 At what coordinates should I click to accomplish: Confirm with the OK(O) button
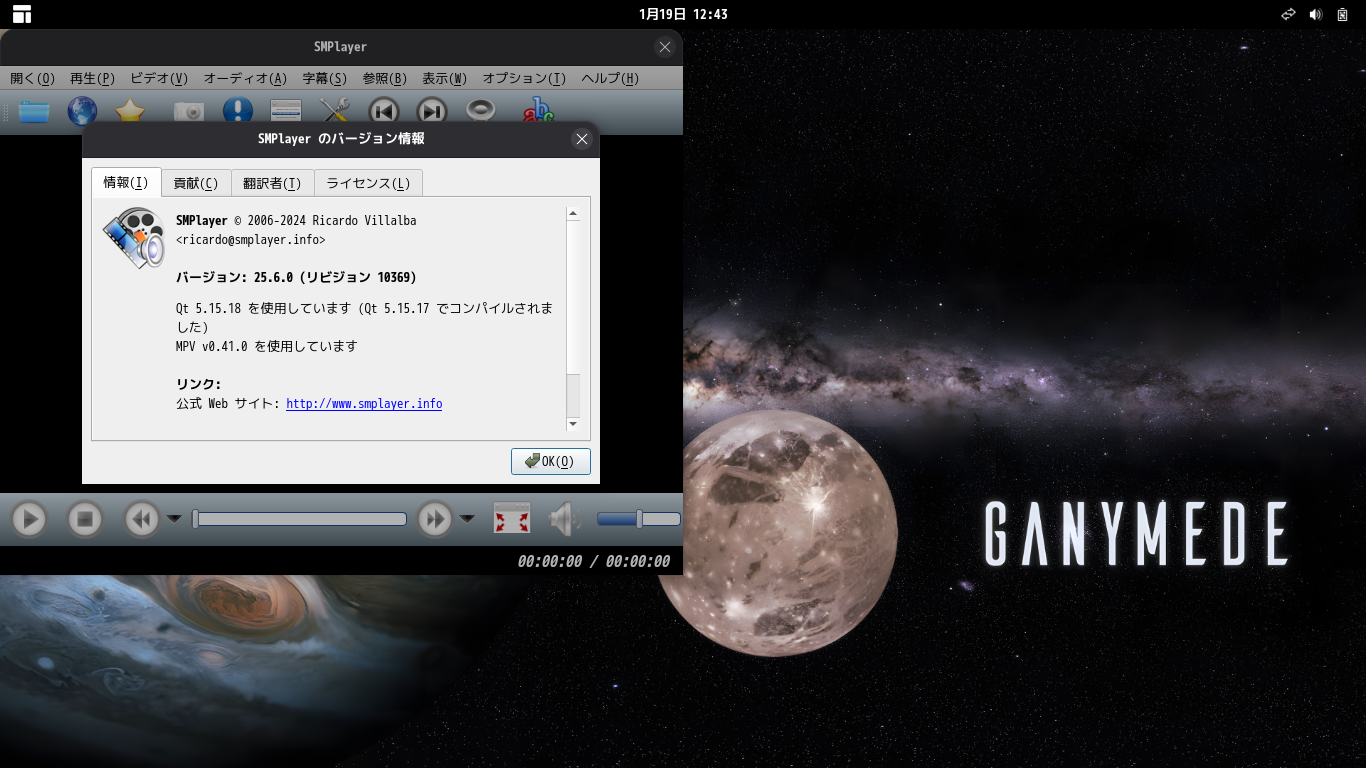pos(551,461)
